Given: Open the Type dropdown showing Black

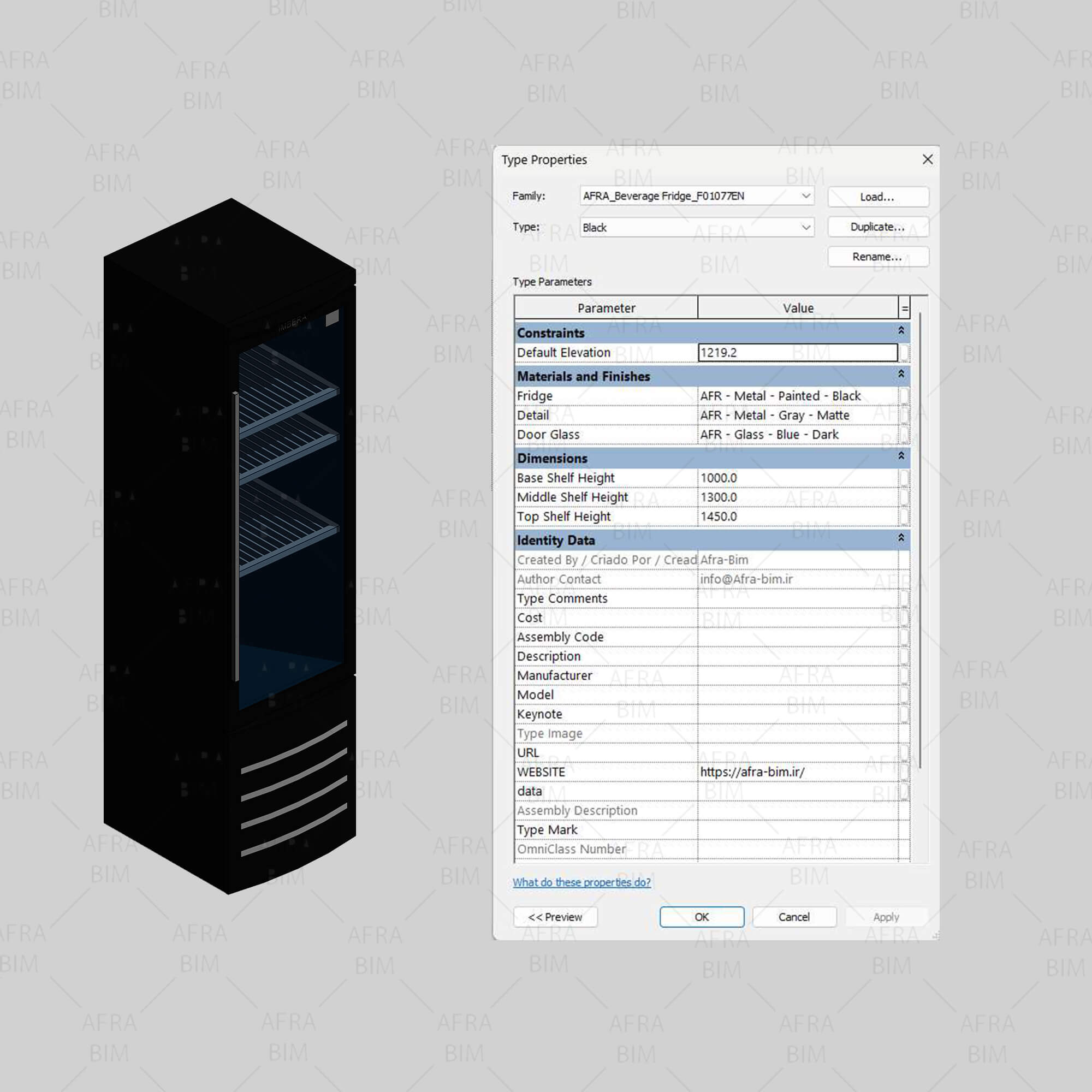Looking at the screenshot, I should [x=806, y=227].
